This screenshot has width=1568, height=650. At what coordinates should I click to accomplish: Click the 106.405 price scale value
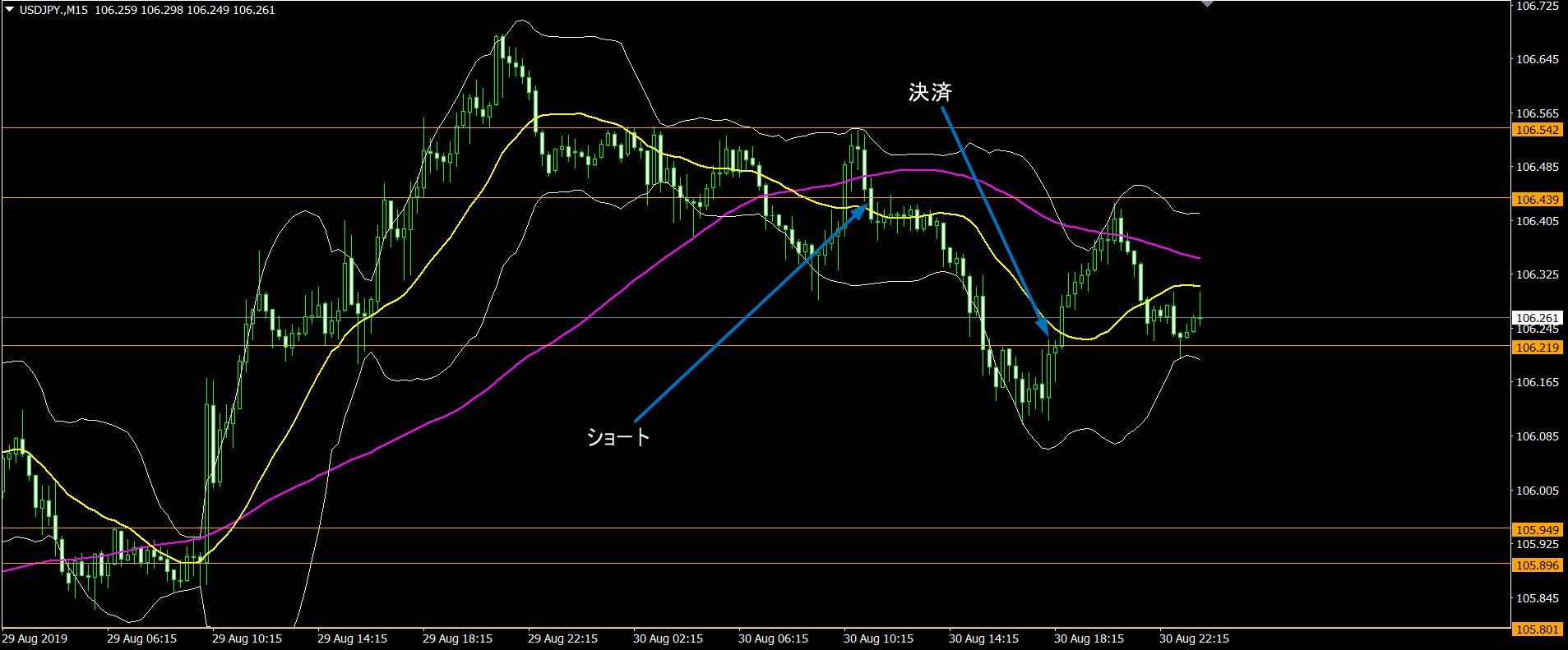pyautogui.click(x=1538, y=221)
